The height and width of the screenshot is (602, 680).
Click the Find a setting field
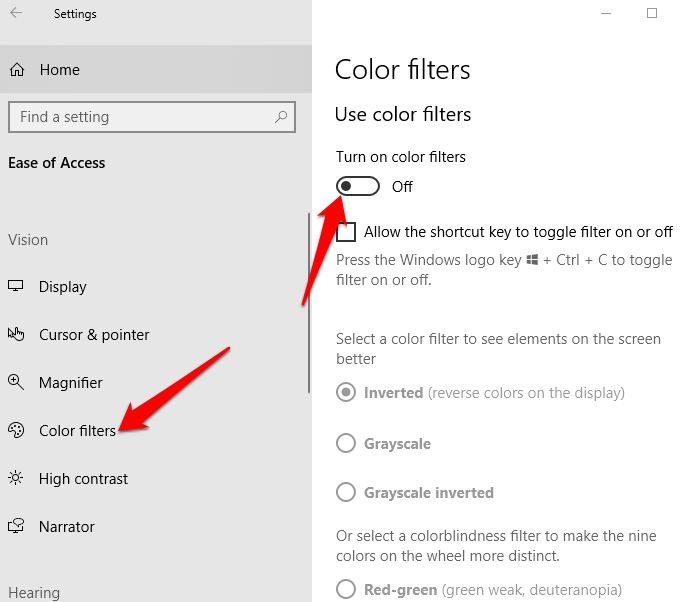coord(140,117)
